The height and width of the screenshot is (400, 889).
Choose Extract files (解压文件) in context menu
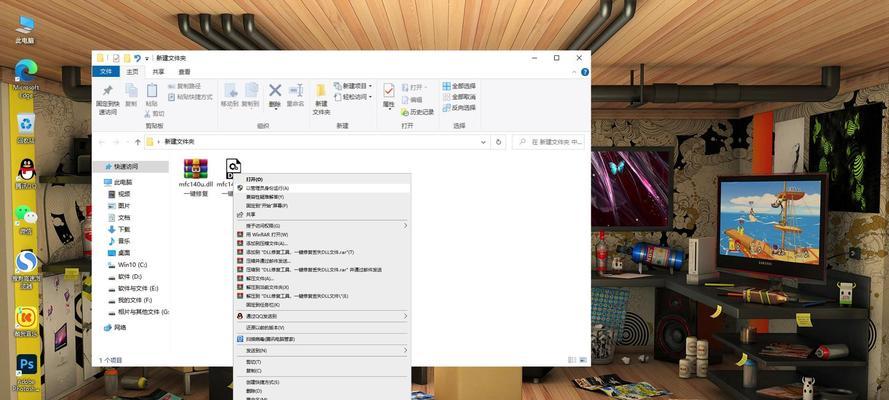tap(321, 278)
